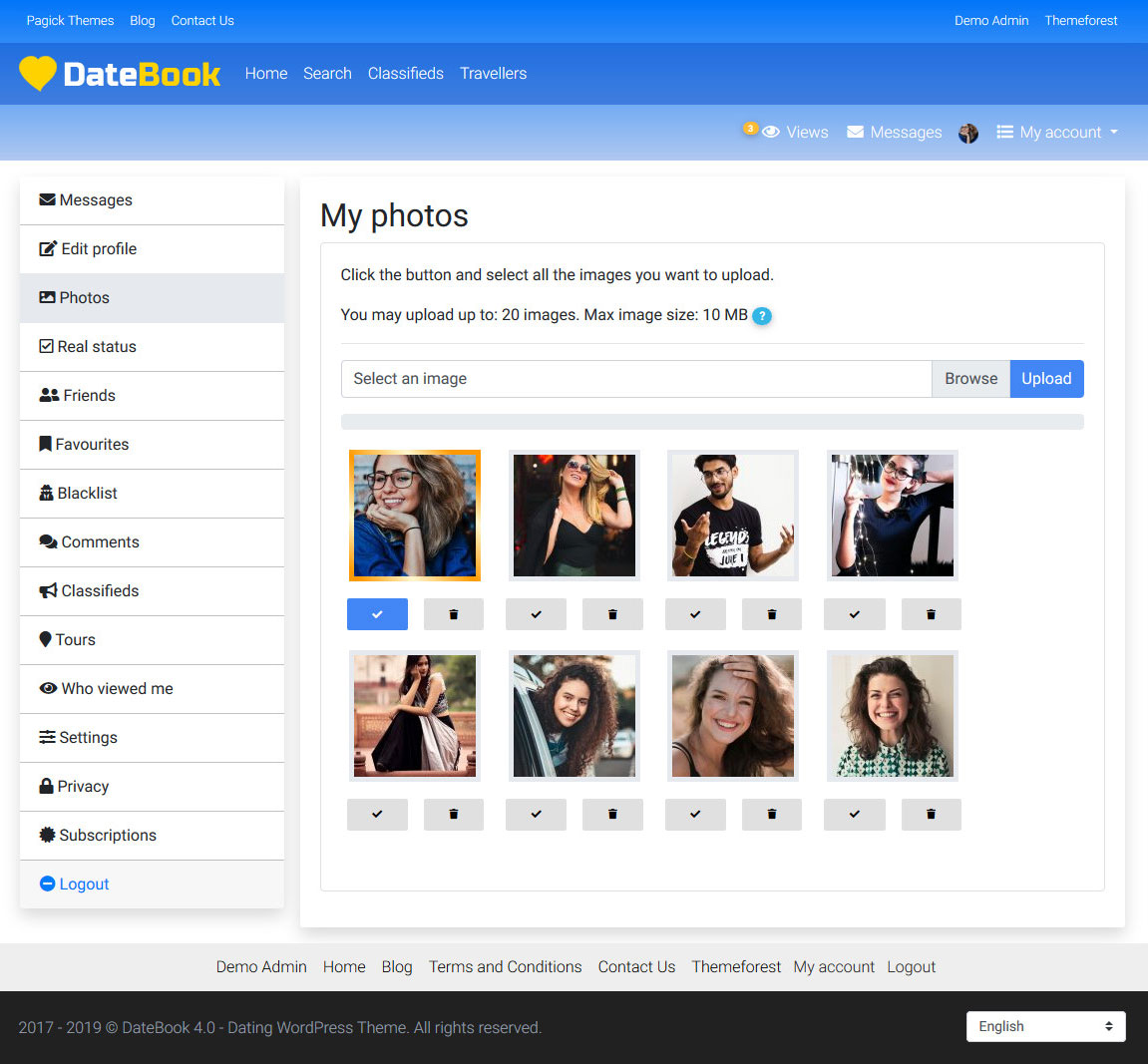Open the Privacy lock icon

(x=47, y=786)
